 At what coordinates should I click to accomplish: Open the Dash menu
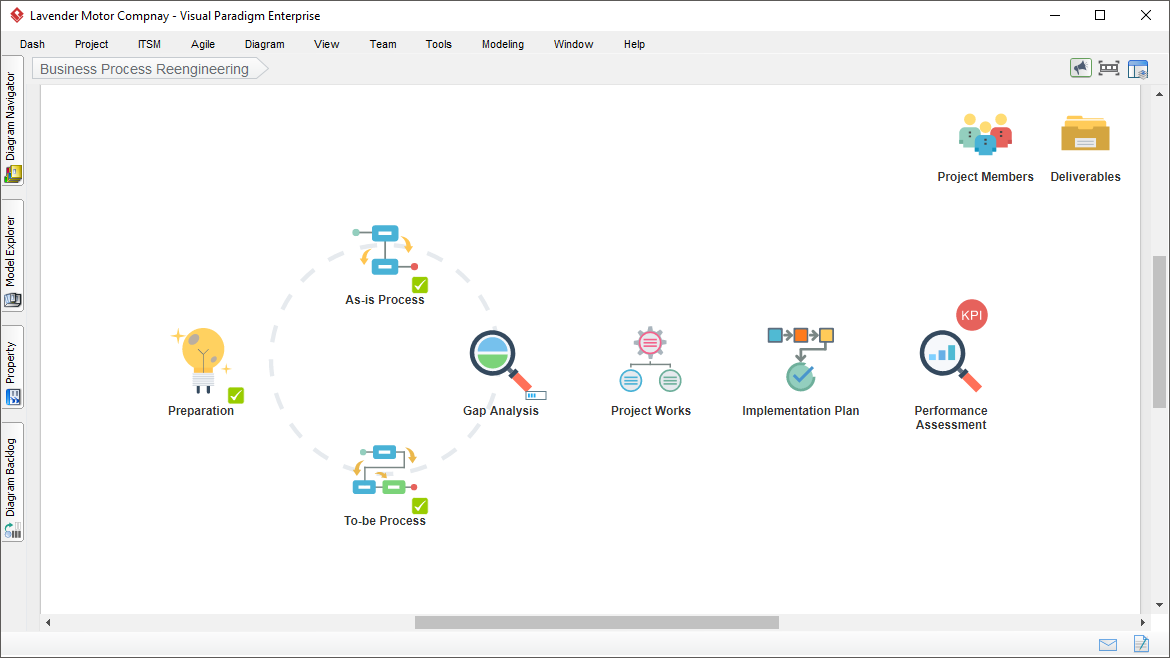[x=32, y=44]
